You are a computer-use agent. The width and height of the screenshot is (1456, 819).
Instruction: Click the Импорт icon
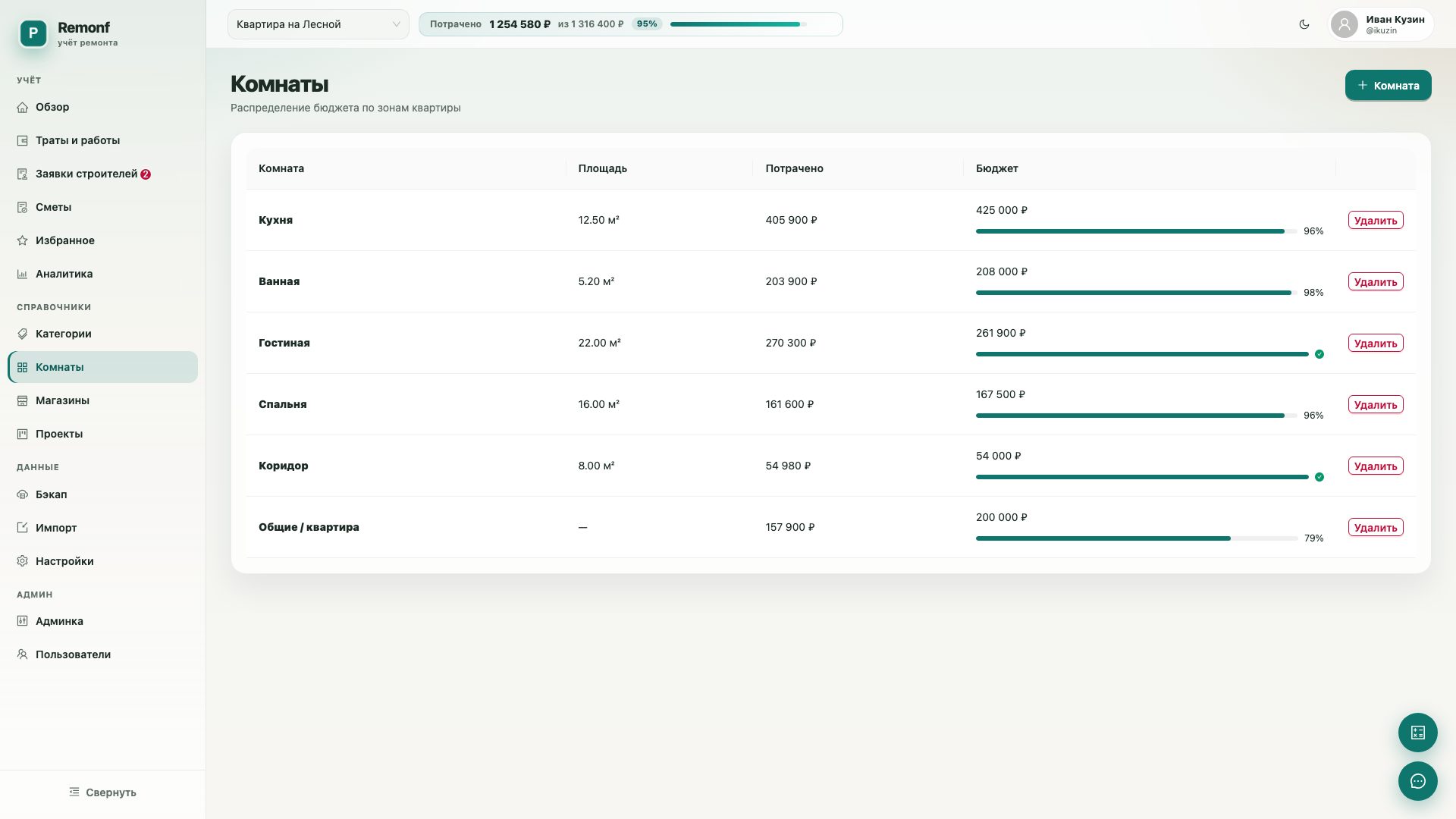(x=23, y=528)
